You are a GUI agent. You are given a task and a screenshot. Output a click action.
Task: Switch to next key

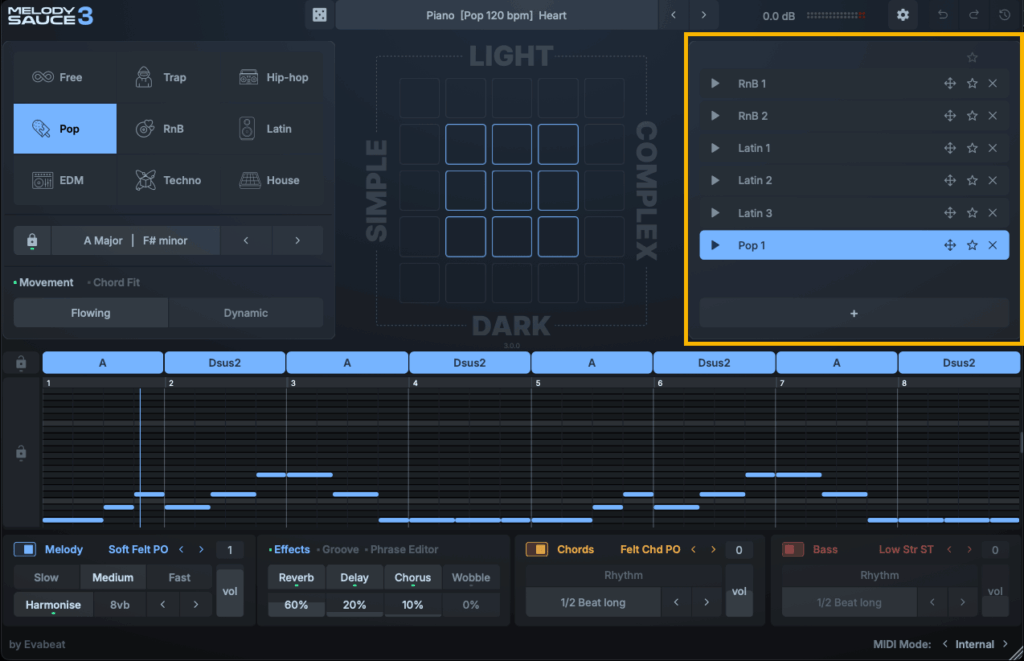coord(297,240)
